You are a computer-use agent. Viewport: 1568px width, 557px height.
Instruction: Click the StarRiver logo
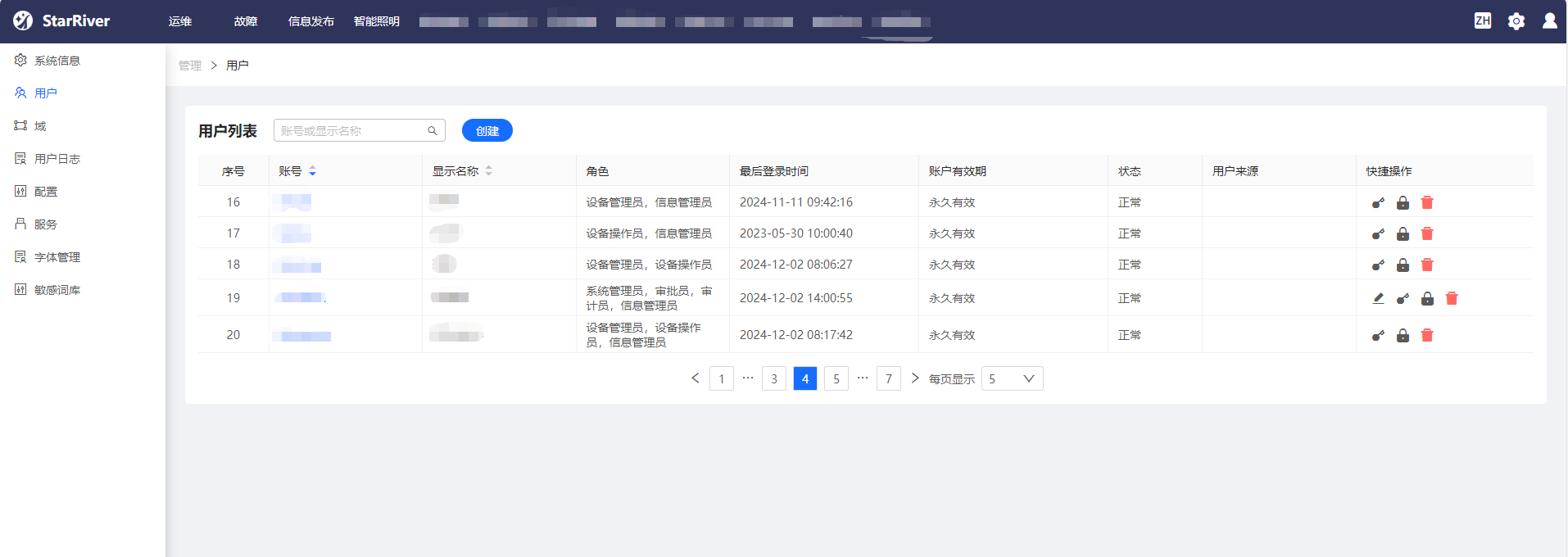(61, 20)
